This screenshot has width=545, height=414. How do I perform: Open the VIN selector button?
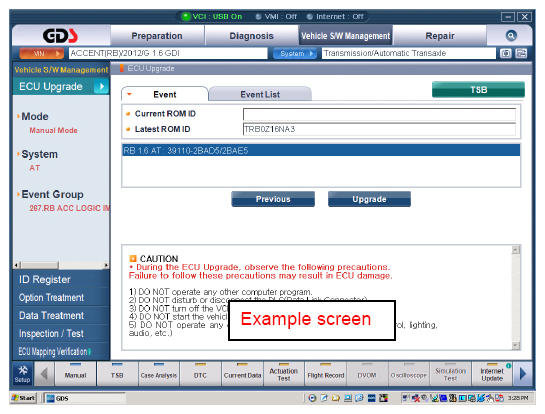pos(42,54)
